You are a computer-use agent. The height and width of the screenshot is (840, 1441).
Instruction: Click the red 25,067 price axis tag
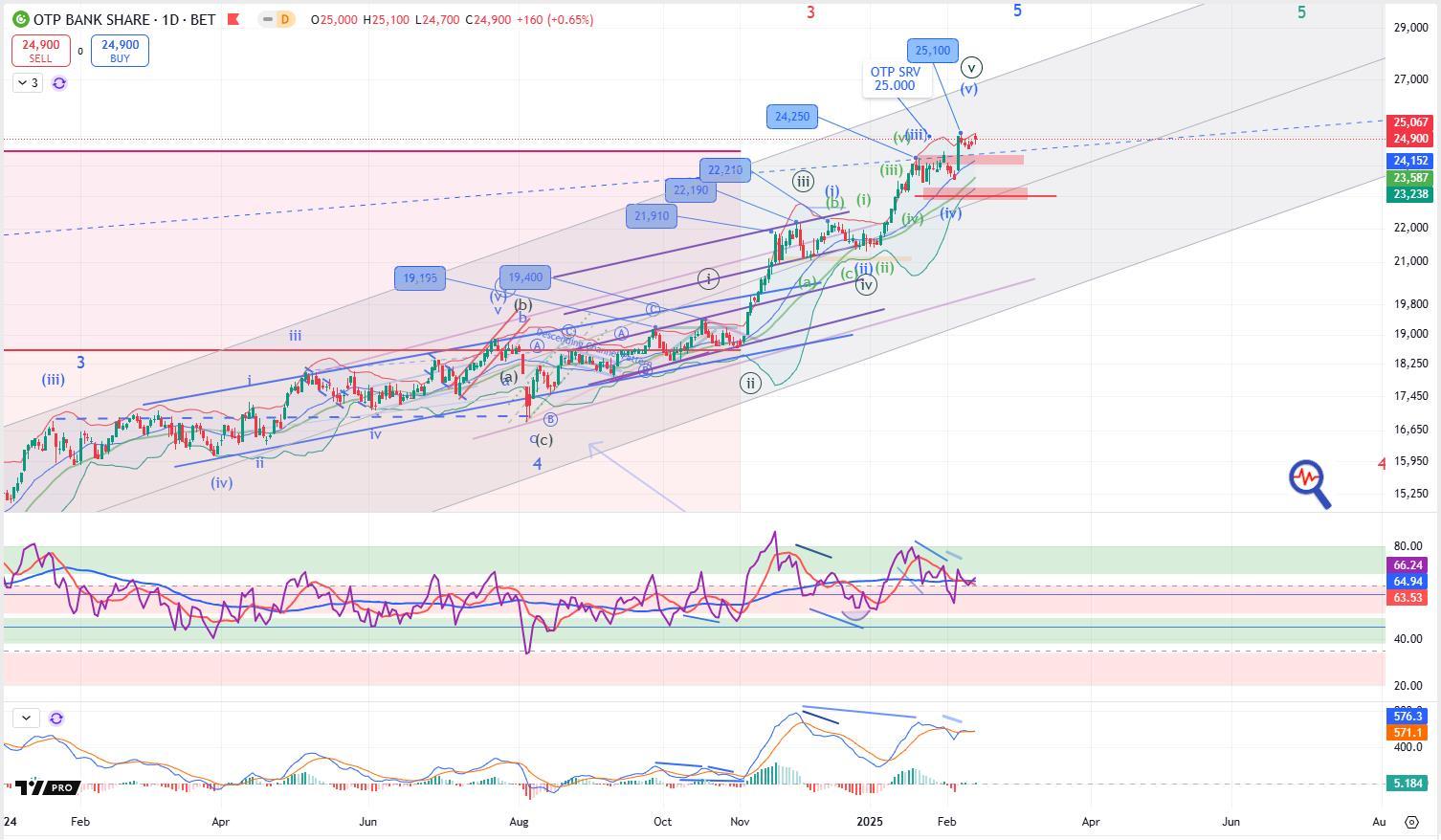click(1411, 122)
